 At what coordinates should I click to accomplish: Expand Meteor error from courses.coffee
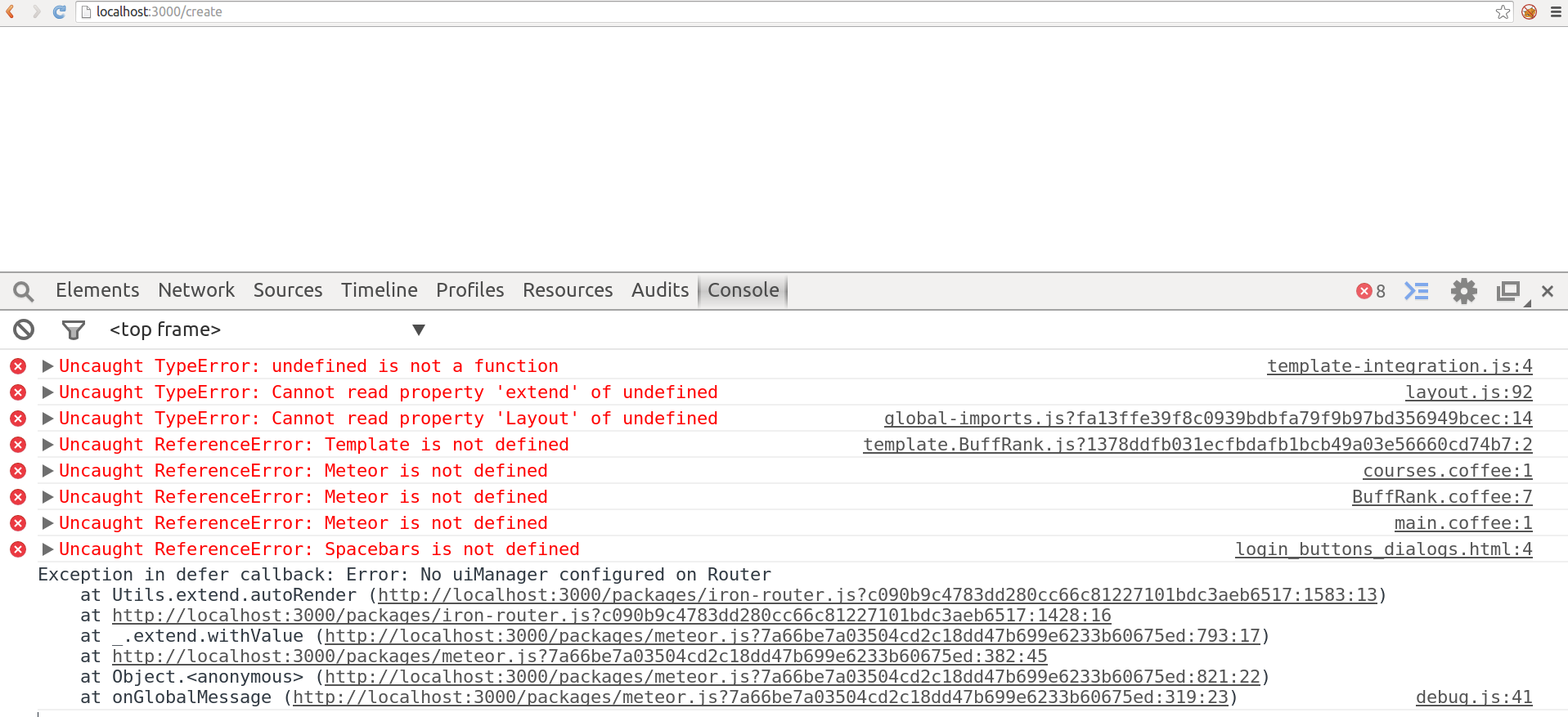pos(47,471)
